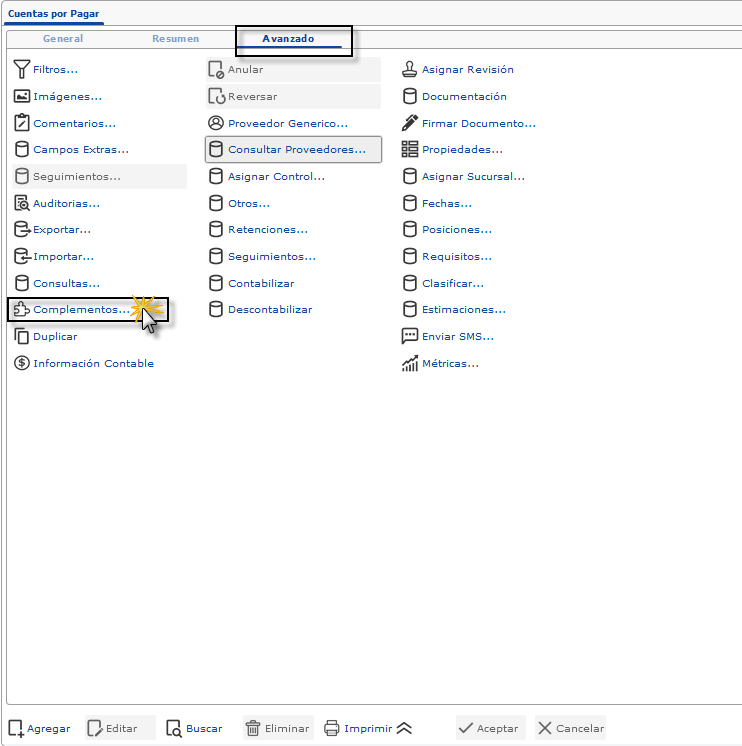This screenshot has width=742, height=746.
Task: Open Imágenes picture icon
Action: click(x=22, y=97)
